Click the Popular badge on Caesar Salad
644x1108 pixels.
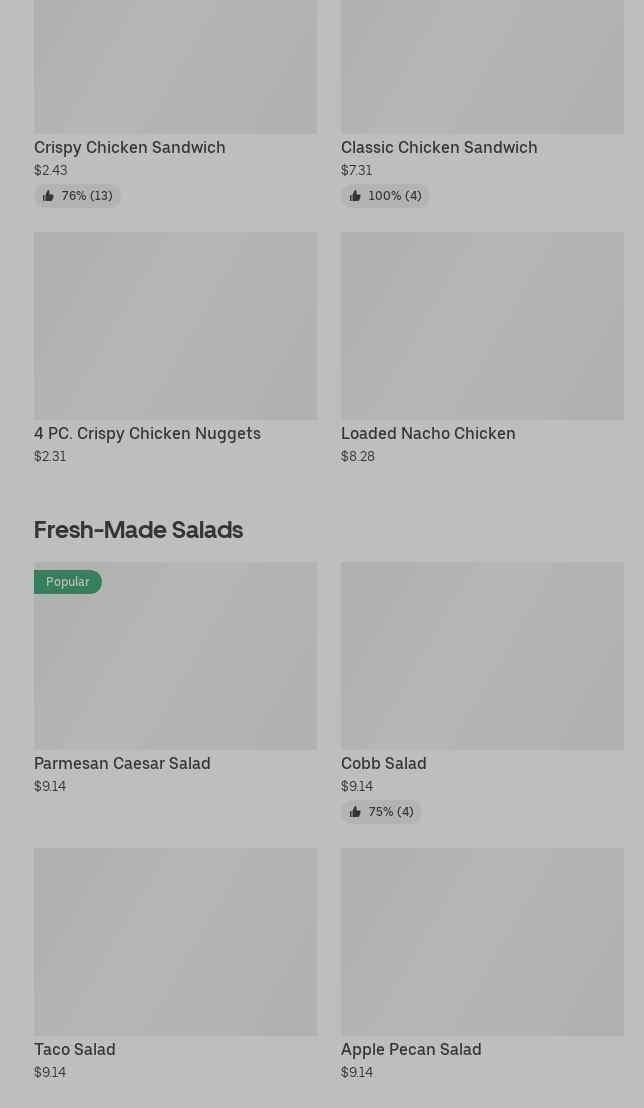[x=68, y=582]
